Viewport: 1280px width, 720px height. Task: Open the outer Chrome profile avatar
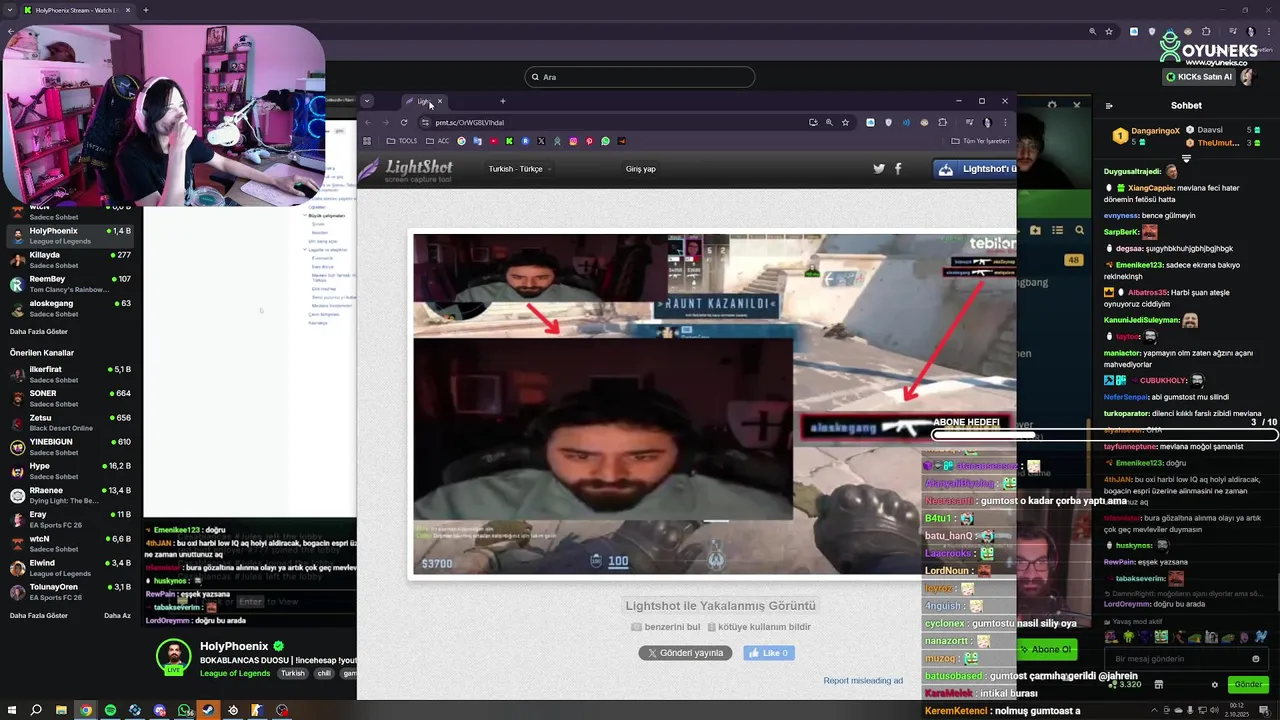1250,31
